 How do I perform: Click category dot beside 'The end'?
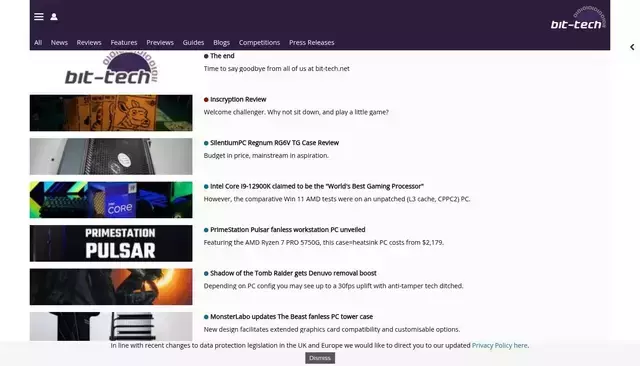point(206,56)
